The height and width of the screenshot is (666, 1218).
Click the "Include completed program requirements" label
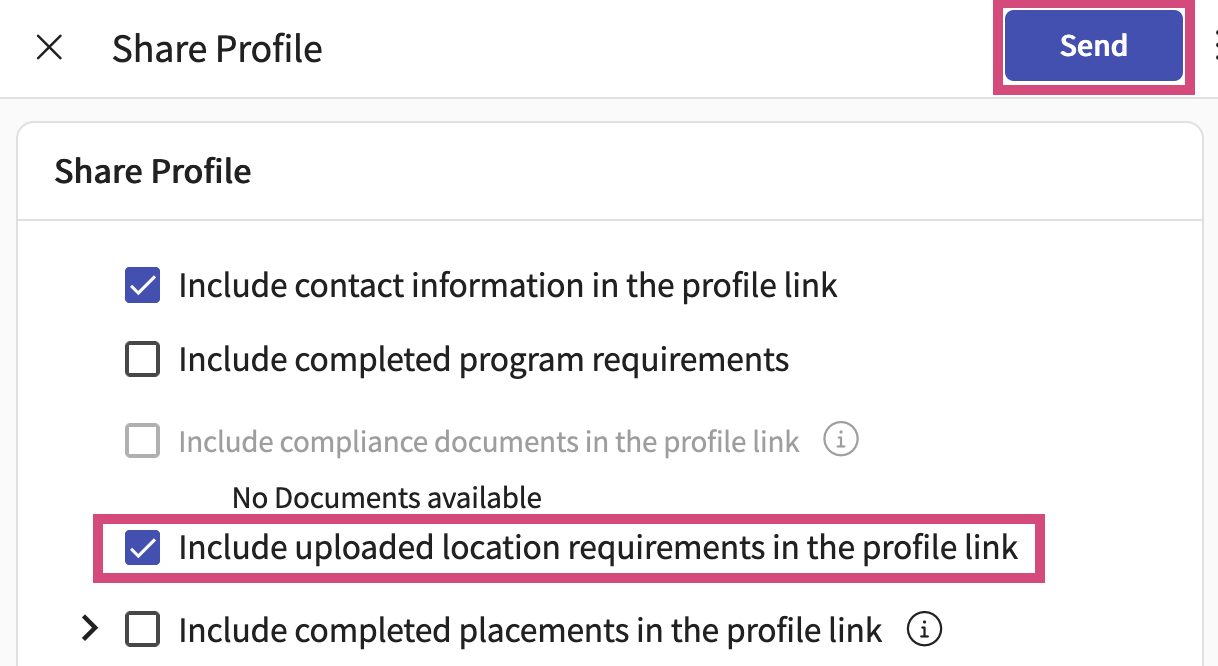click(484, 360)
